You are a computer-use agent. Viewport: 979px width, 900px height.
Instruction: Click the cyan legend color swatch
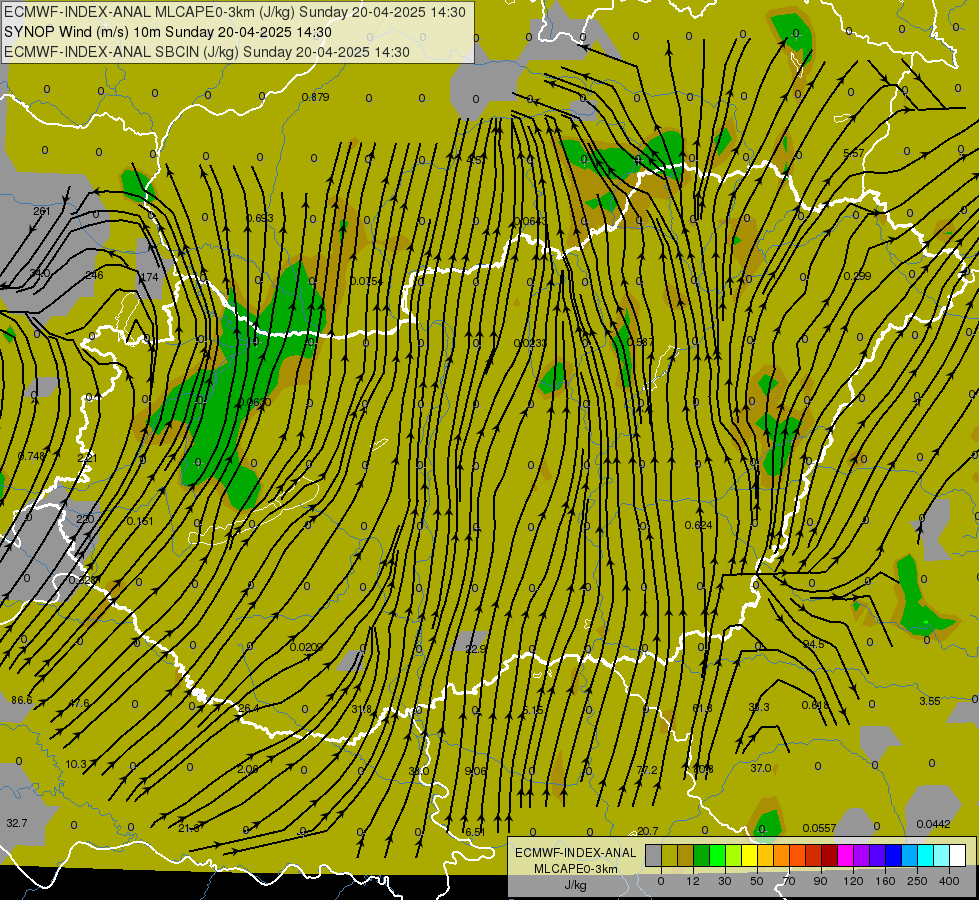click(x=926, y=856)
